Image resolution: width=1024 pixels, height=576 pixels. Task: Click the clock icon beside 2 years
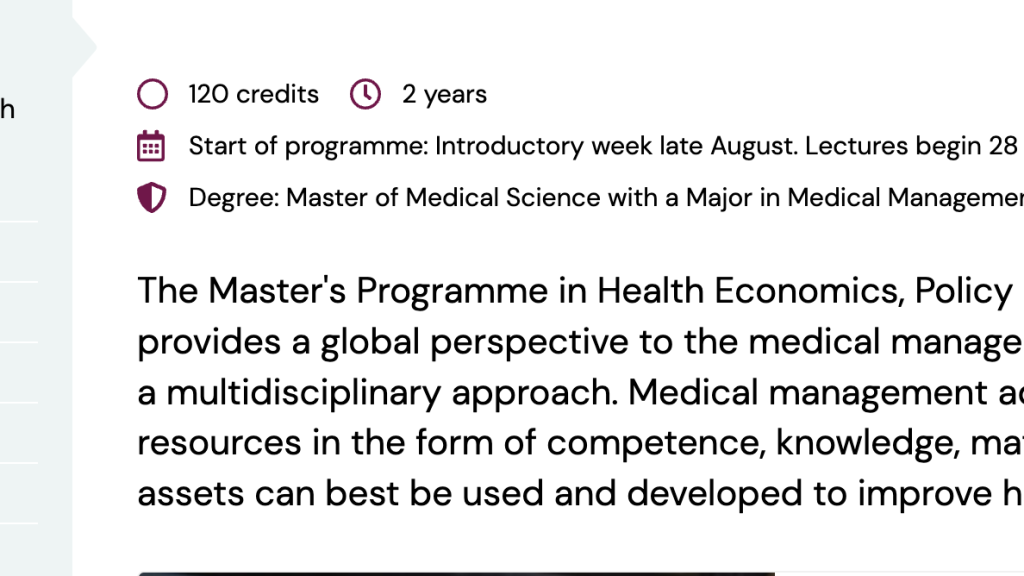tap(365, 94)
